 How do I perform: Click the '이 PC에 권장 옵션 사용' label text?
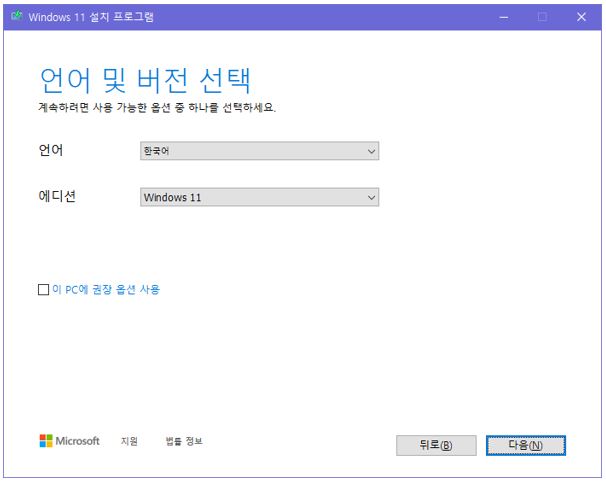(x=106, y=289)
